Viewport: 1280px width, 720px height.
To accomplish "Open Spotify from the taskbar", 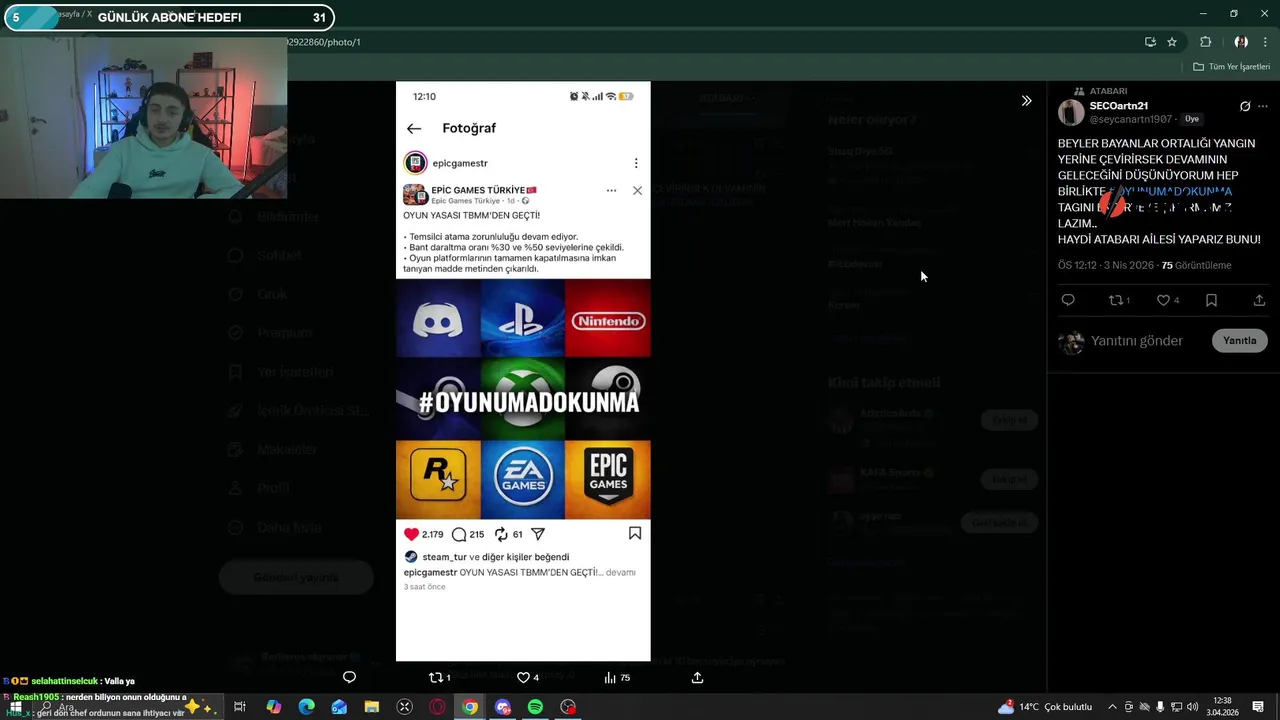I will click(535, 707).
